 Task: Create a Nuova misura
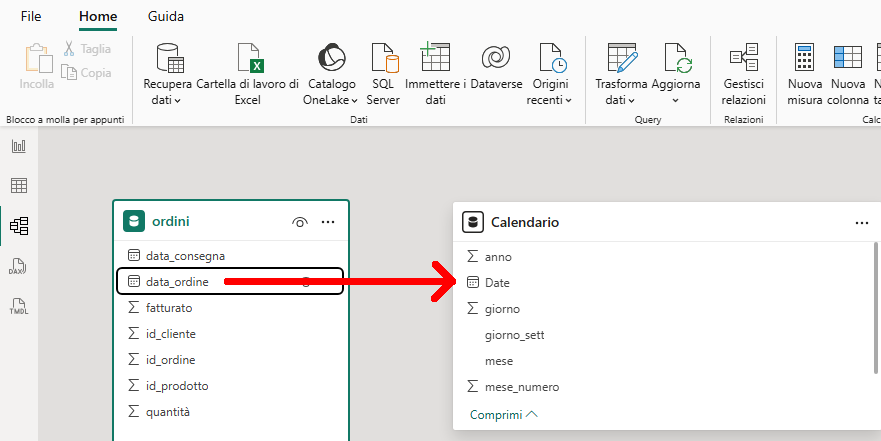point(805,75)
